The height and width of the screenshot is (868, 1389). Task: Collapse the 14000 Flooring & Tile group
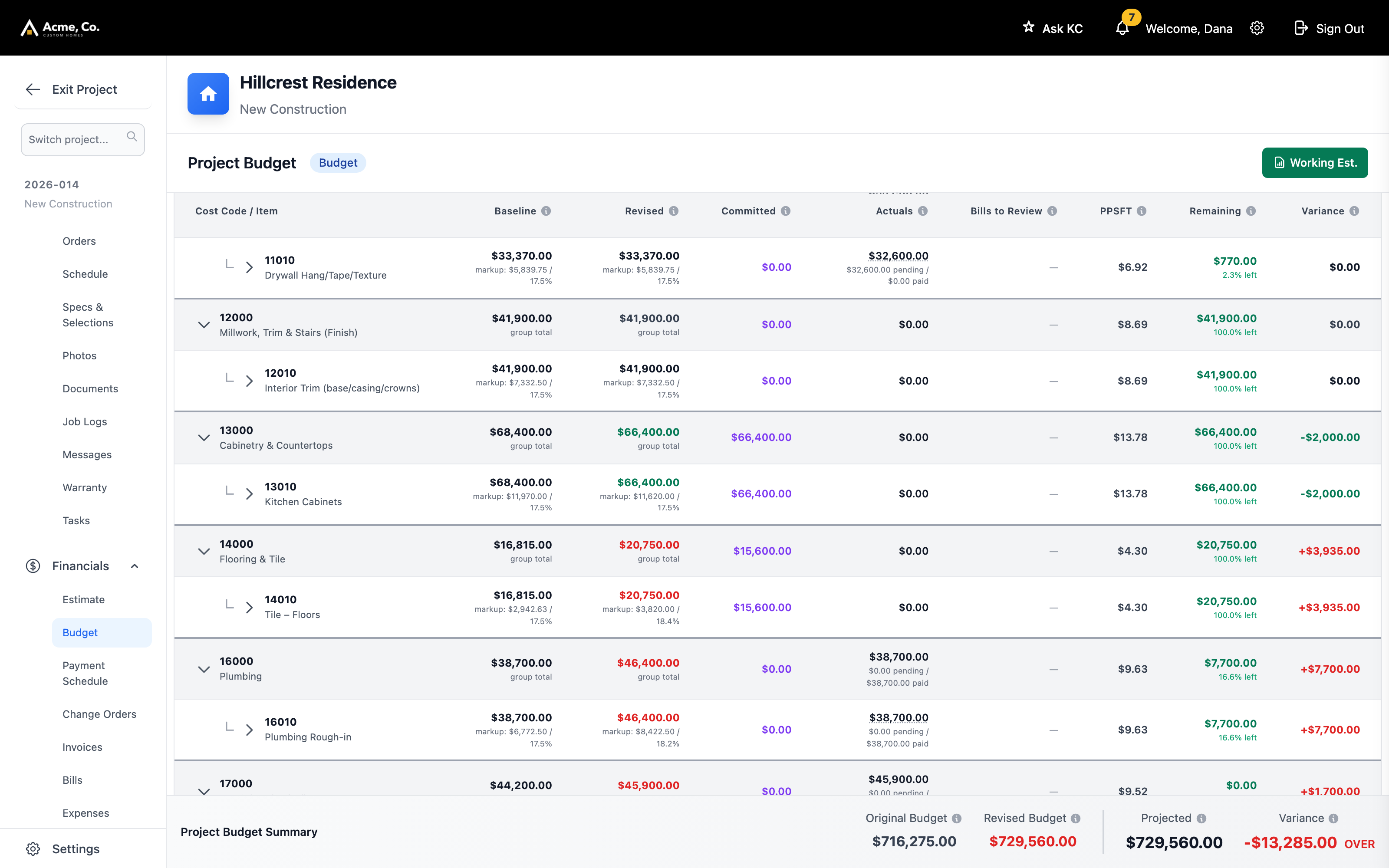[204, 552]
